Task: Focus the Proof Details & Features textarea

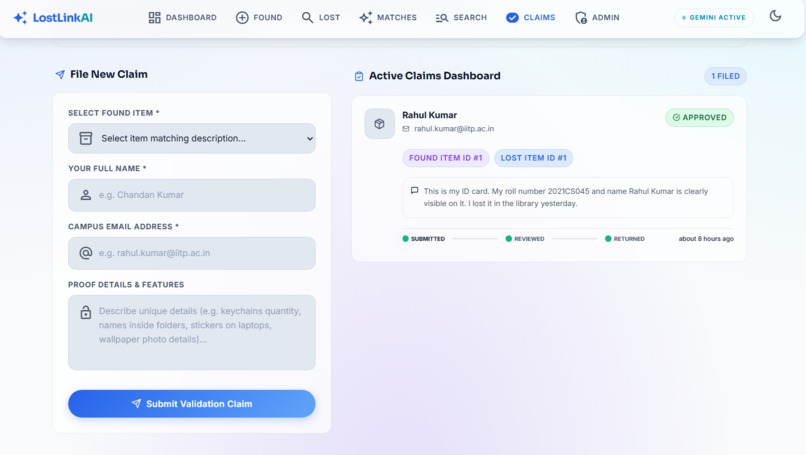Action: coord(192,333)
